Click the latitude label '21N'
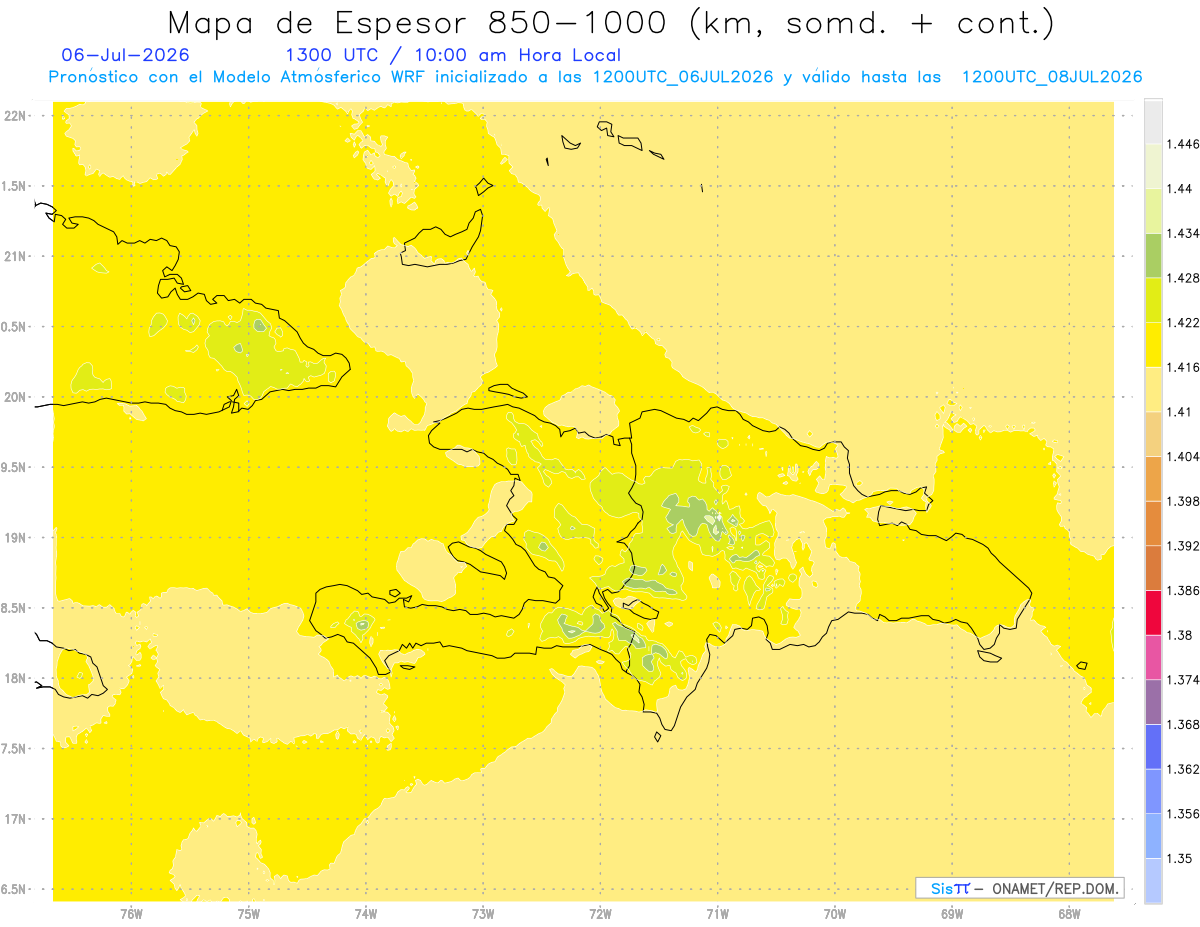 15,257
